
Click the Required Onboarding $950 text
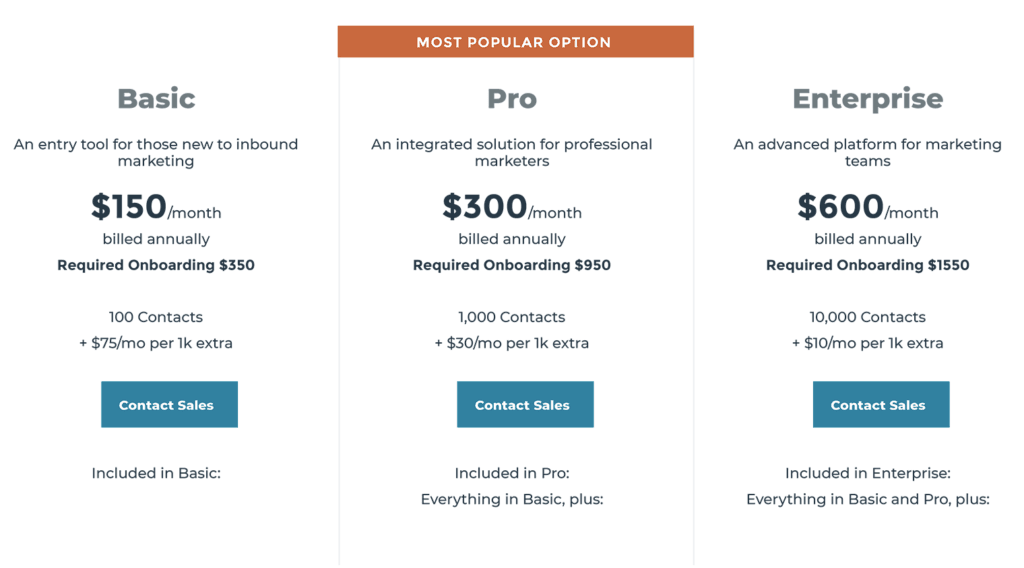point(512,265)
